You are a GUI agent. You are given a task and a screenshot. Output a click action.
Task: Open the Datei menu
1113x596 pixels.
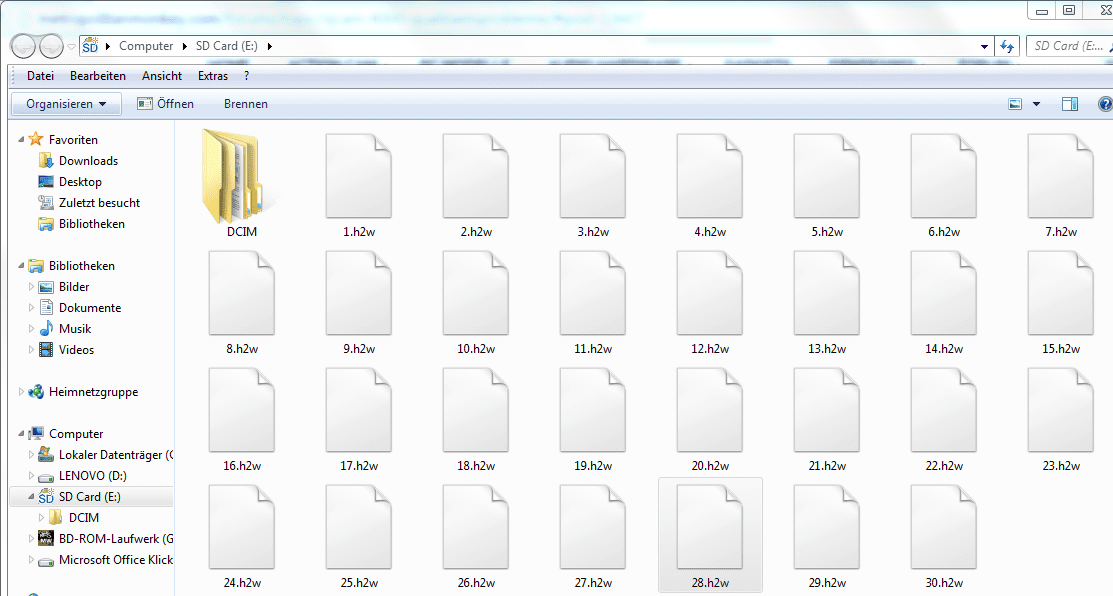(40, 76)
